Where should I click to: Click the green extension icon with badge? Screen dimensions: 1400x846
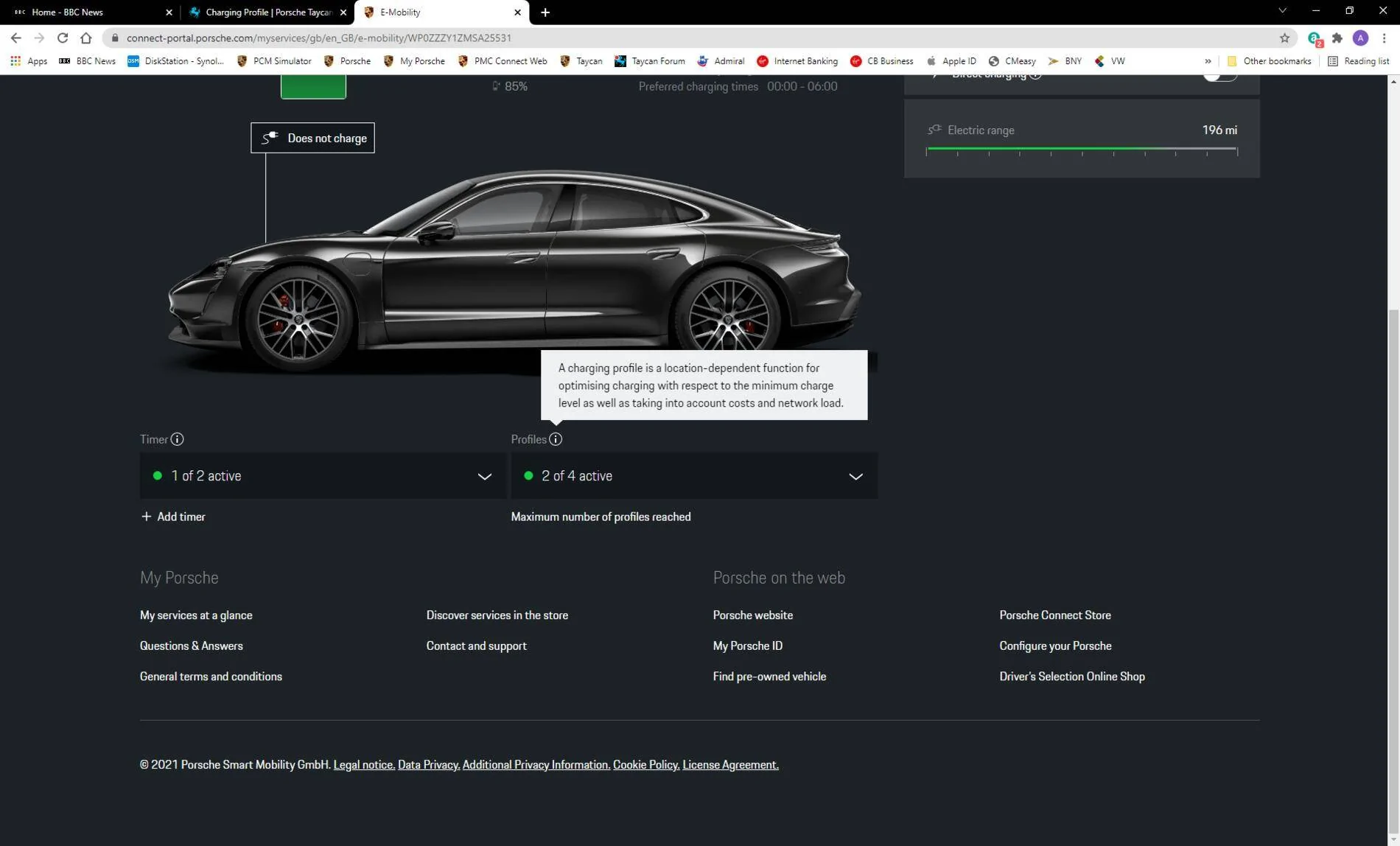point(1315,38)
